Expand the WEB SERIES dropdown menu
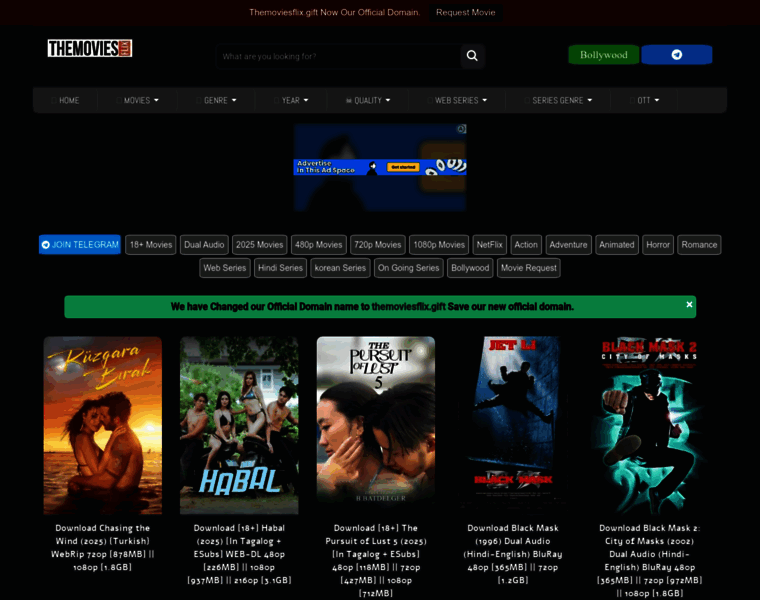The width and height of the screenshot is (760, 600). 457,100
